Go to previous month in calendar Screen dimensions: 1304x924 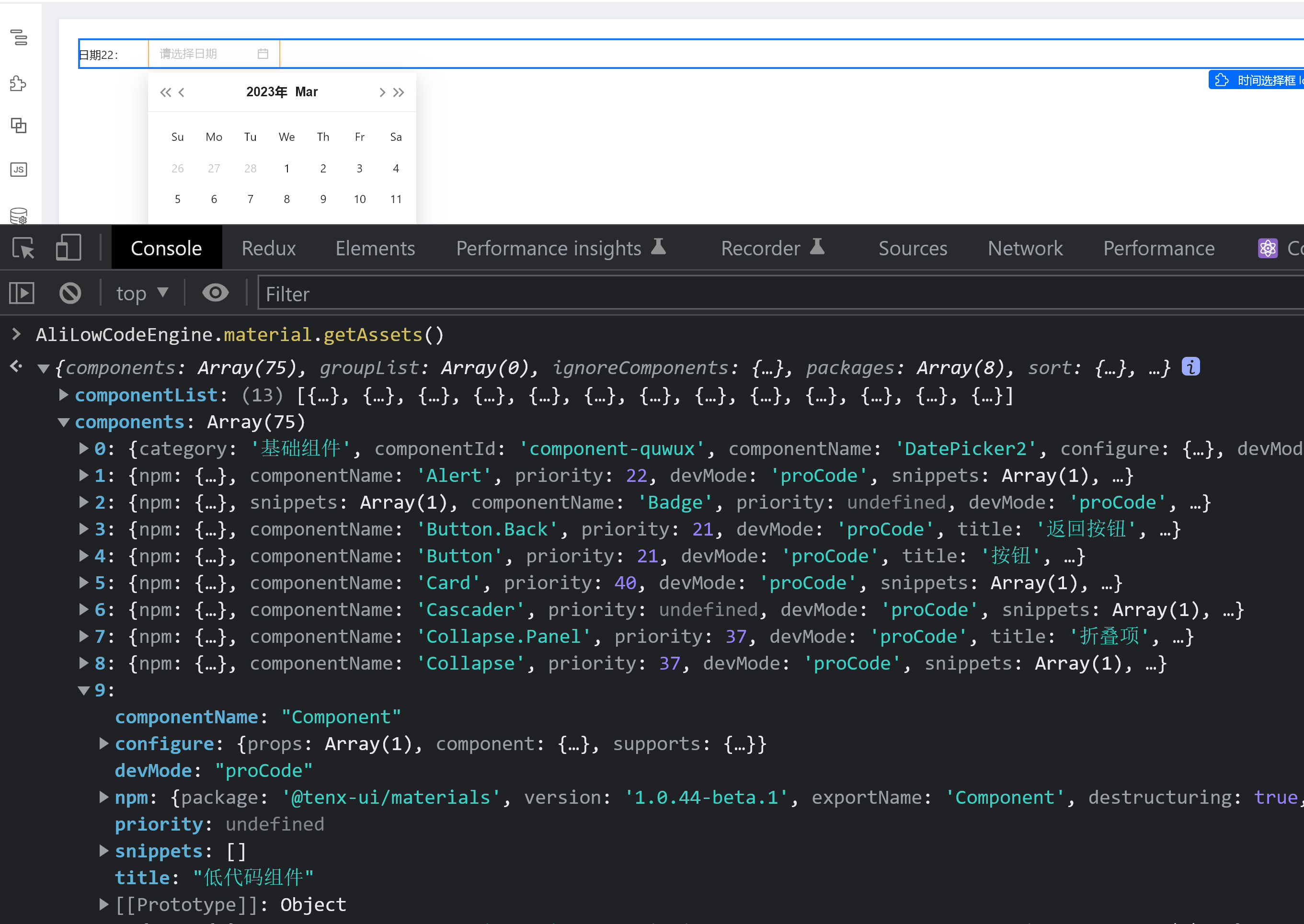(182, 92)
